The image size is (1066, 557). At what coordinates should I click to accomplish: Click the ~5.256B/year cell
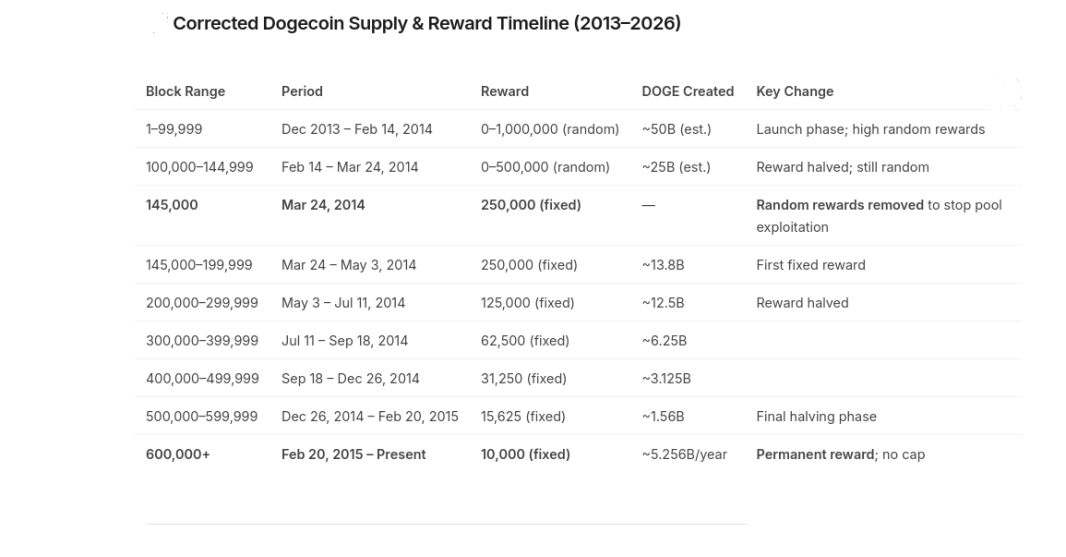pos(685,454)
